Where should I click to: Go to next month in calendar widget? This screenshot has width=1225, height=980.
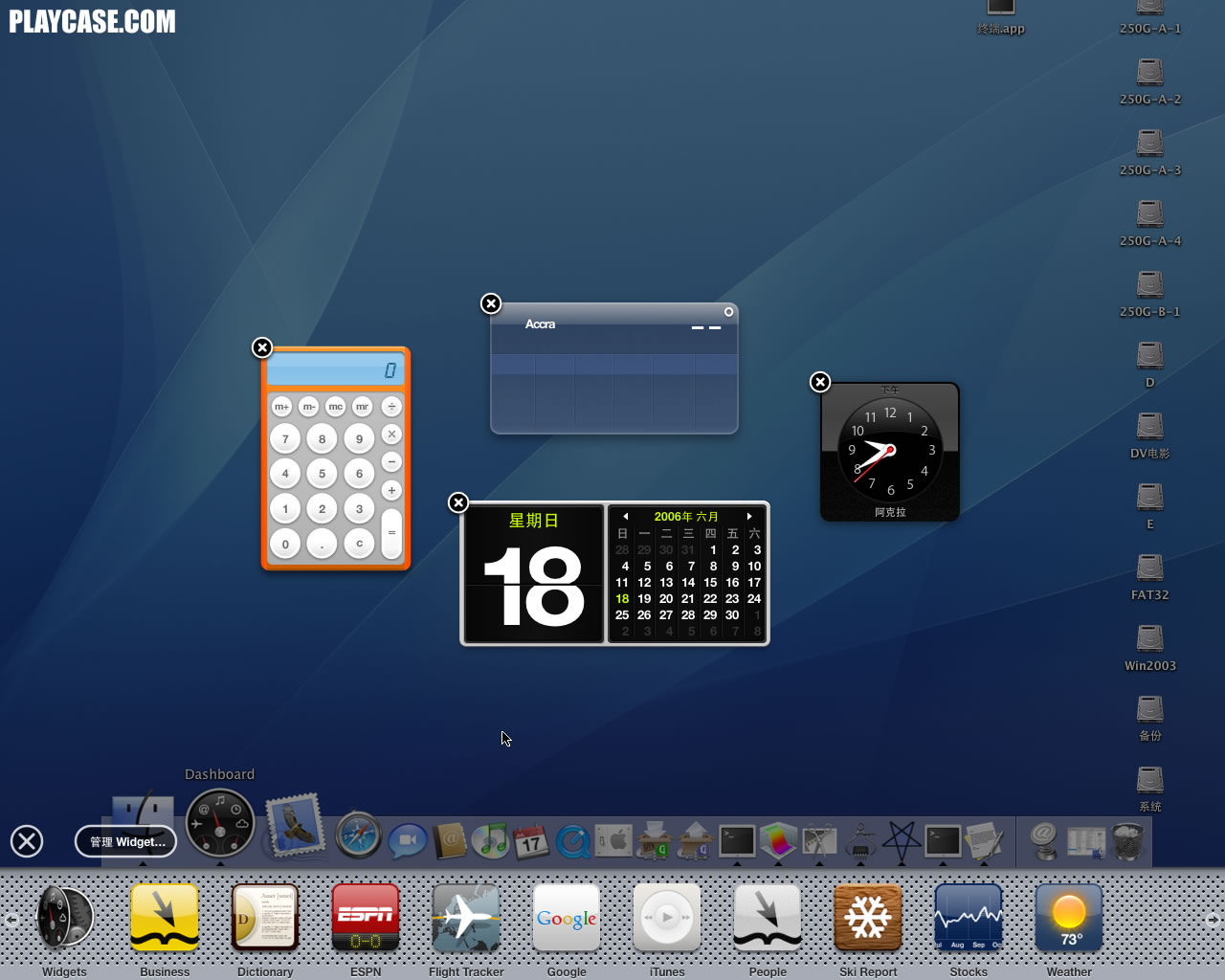(x=749, y=517)
